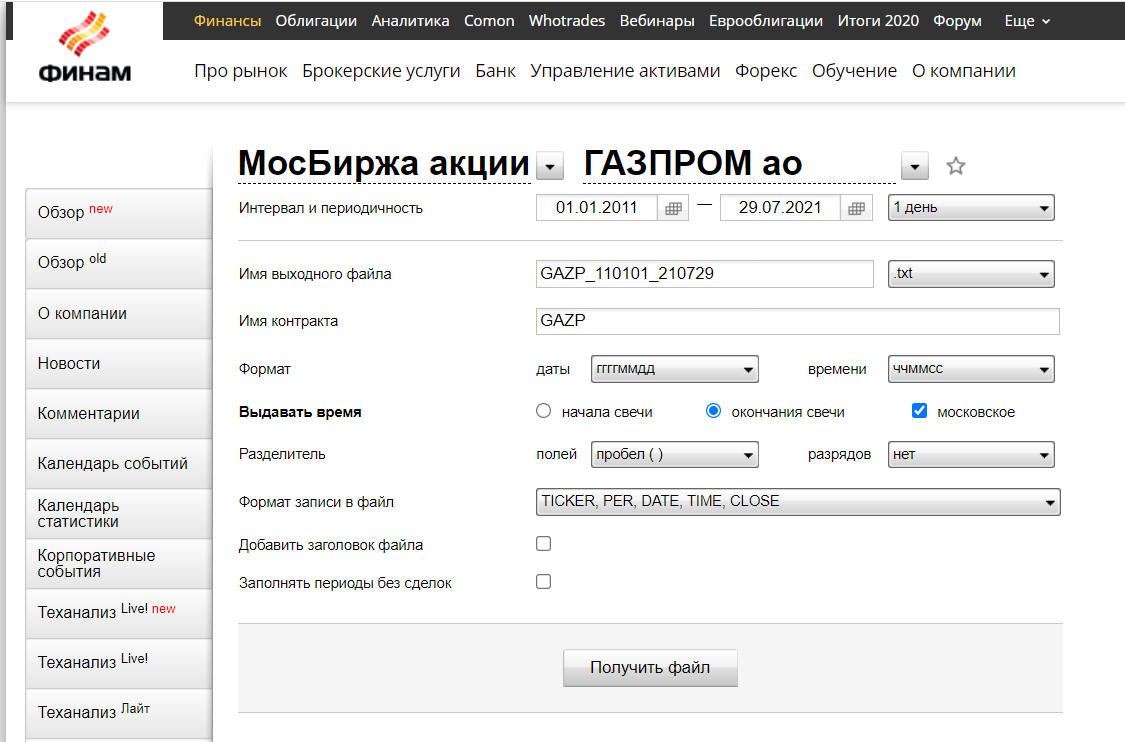Viewport: 1125px width, 742px height.
Task: Open sidebar tab "Теханализ Live! new"
Action: [119, 614]
